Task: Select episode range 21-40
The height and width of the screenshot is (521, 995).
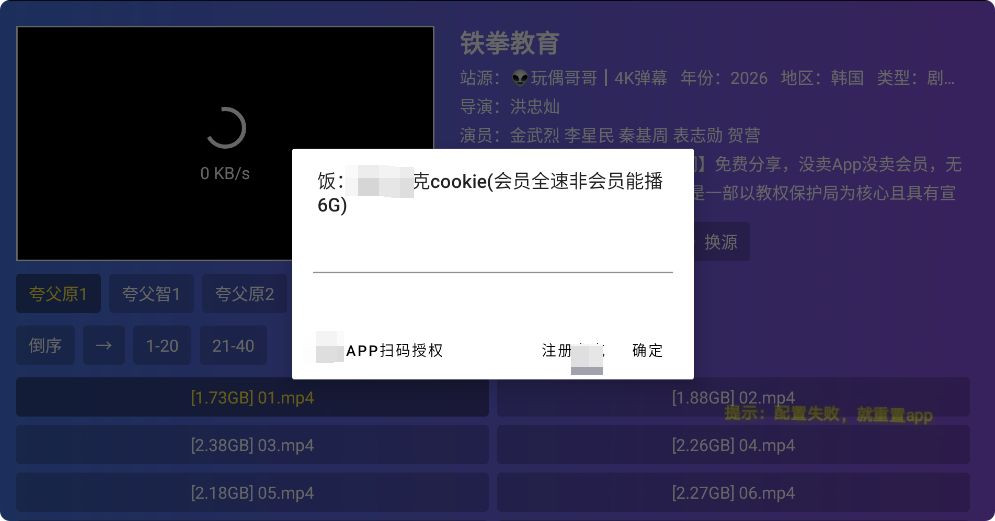Action: point(233,346)
